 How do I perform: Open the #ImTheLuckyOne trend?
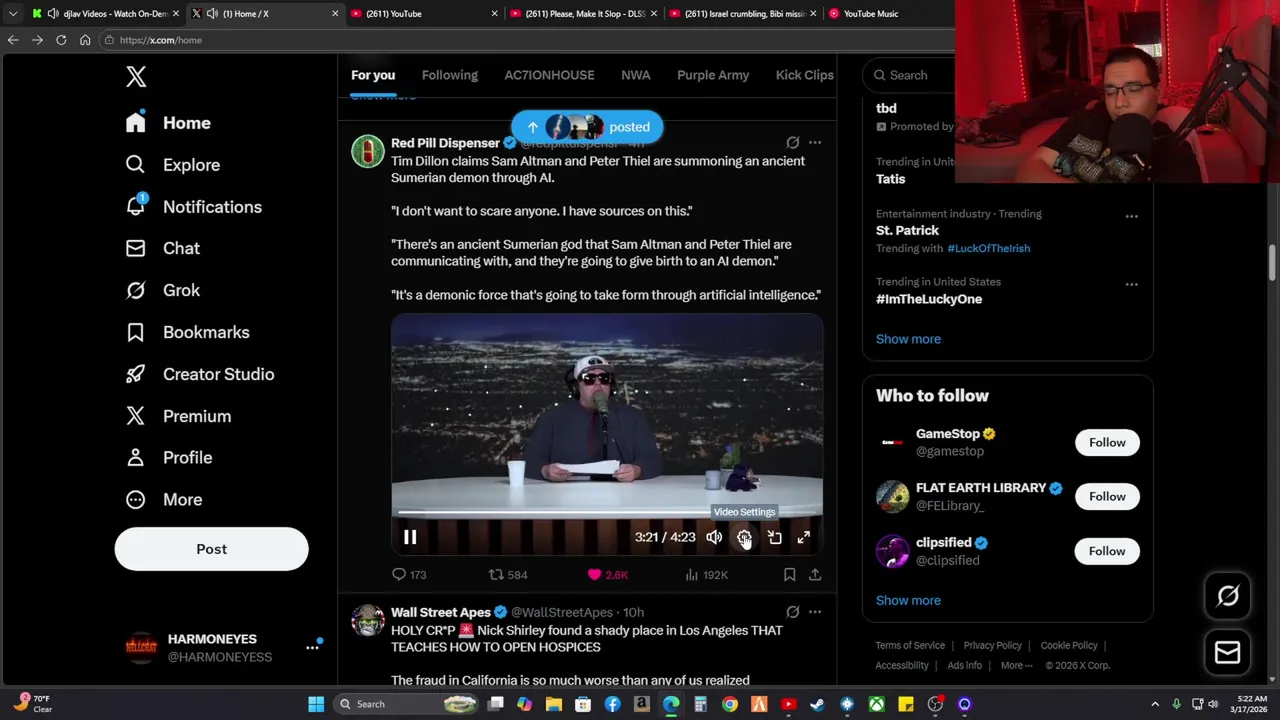point(929,299)
